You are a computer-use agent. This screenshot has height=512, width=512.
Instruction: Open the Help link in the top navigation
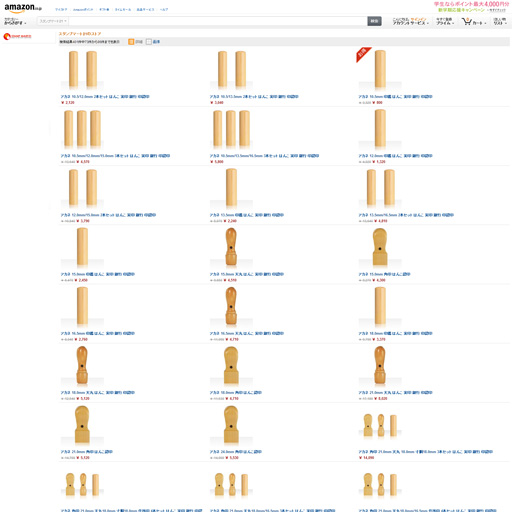[x=164, y=10]
